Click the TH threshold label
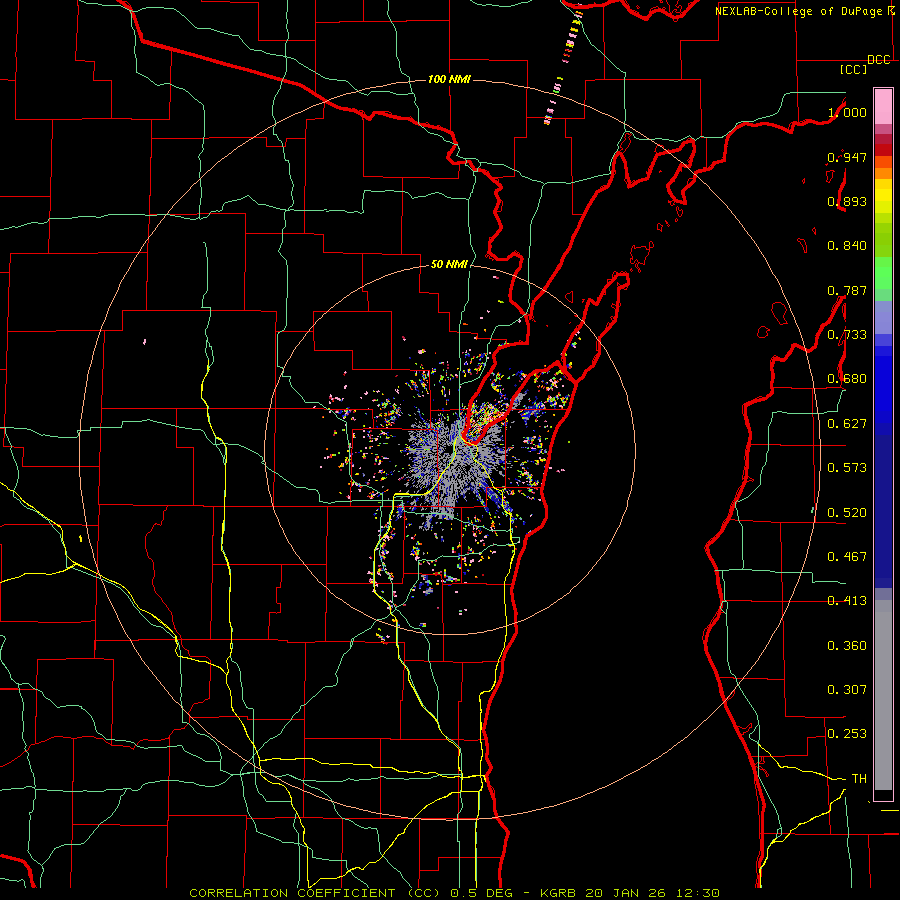This screenshot has height=900, width=900. click(859, 779)
